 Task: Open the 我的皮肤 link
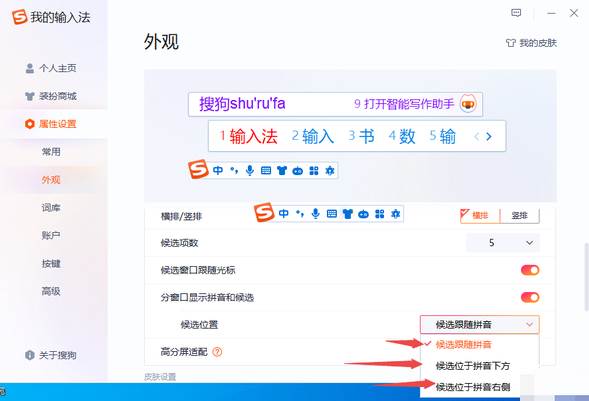pyautogui.click(x=531, y=43)
